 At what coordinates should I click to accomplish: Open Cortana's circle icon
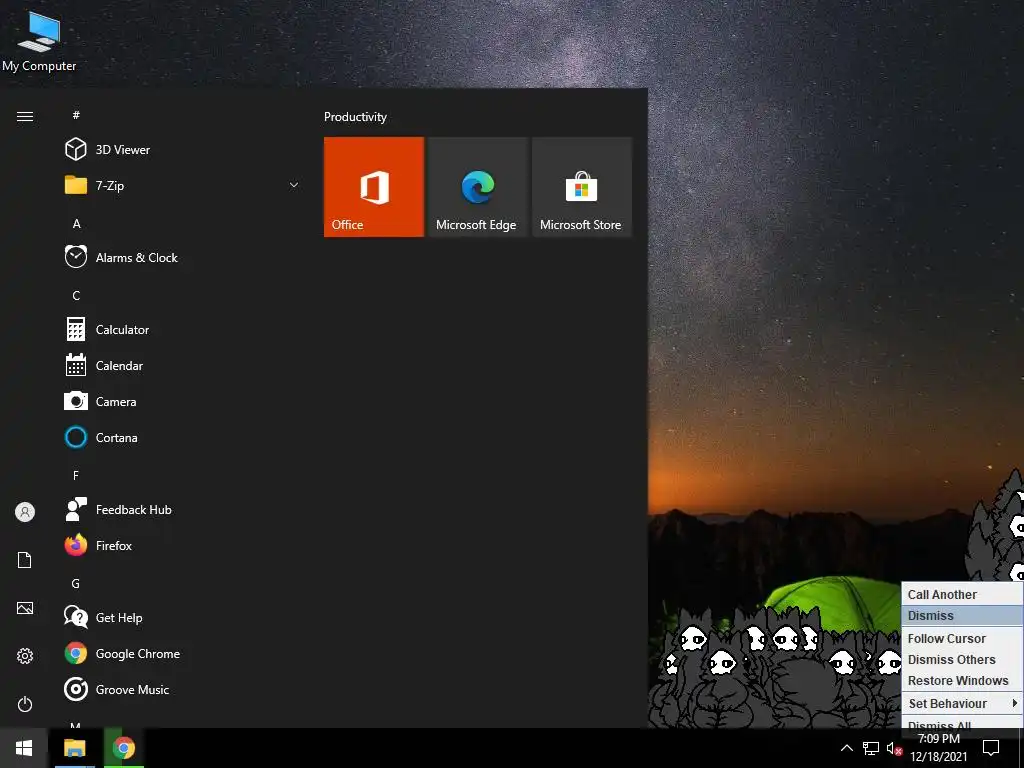pos(76,437)
